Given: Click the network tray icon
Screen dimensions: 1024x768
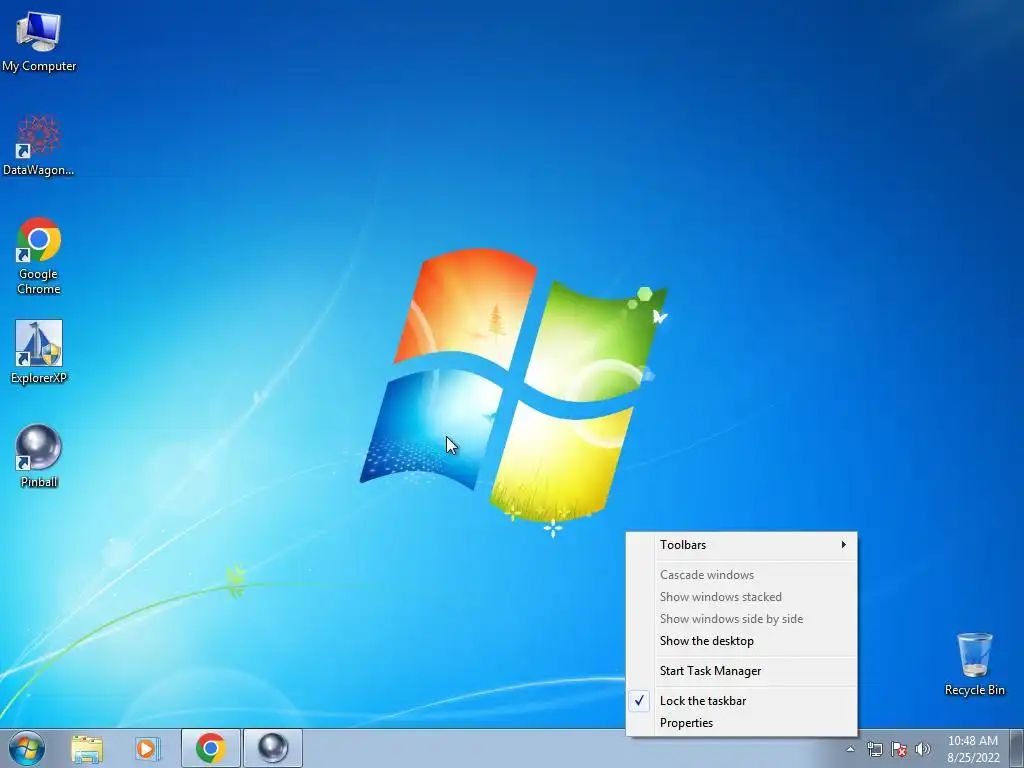Looking at the screenshot, I should (x=874, y=749).
